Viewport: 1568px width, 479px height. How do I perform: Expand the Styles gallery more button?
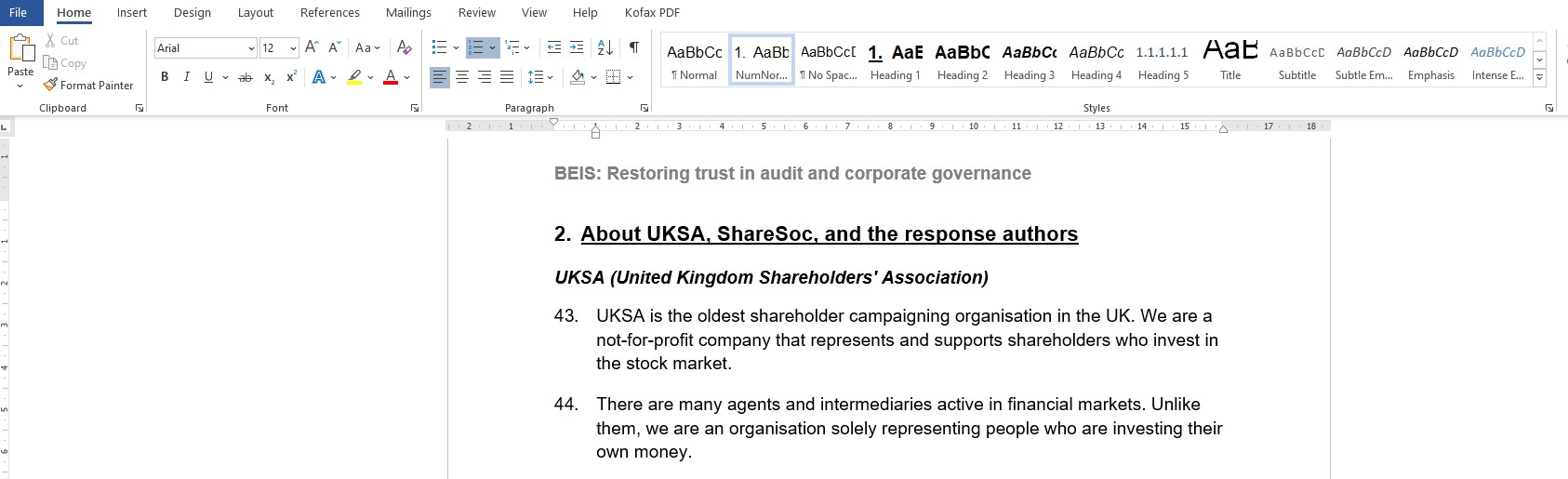[x=1539, y=78]
